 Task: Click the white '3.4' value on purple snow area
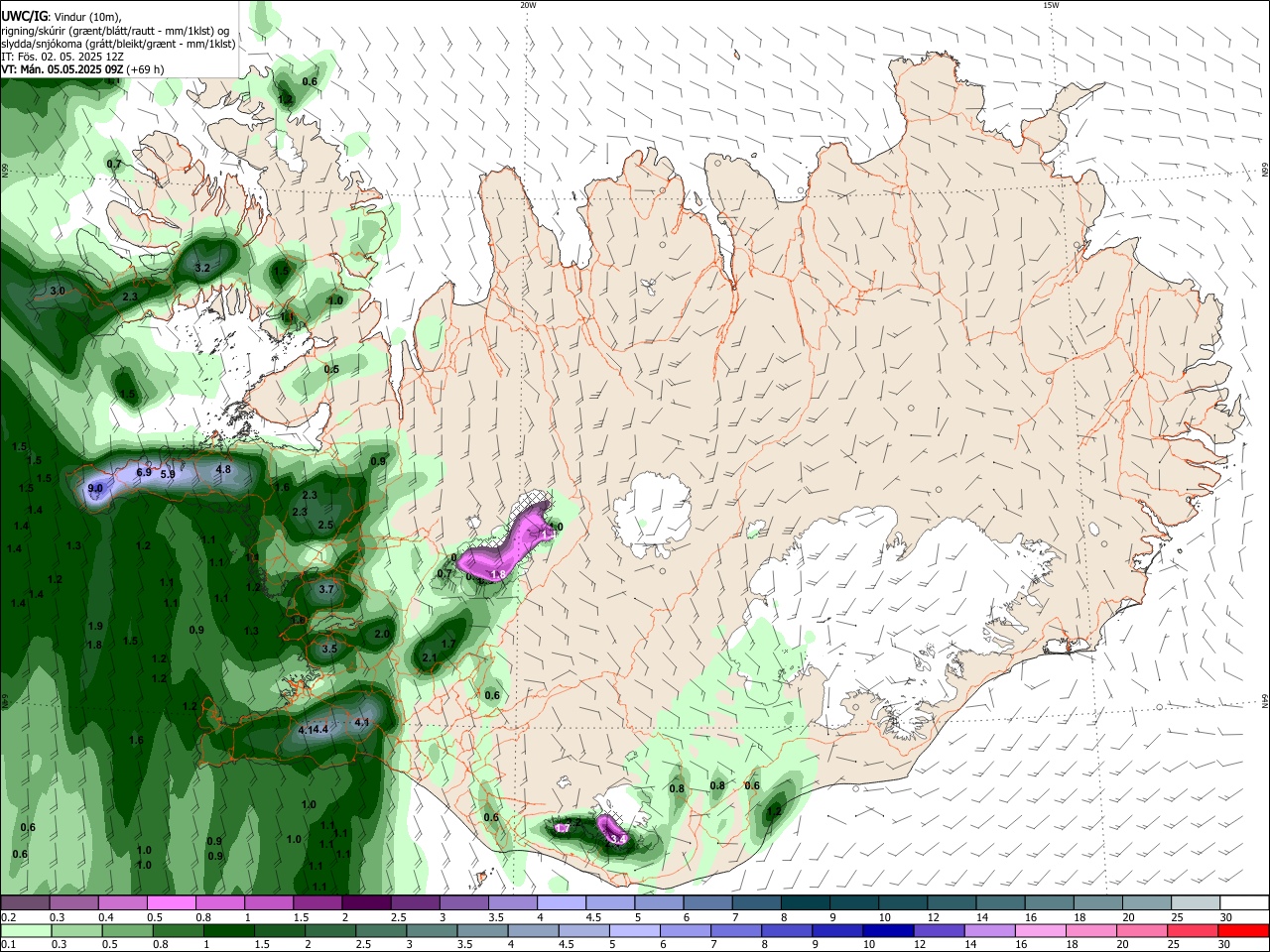click(618, 839)
